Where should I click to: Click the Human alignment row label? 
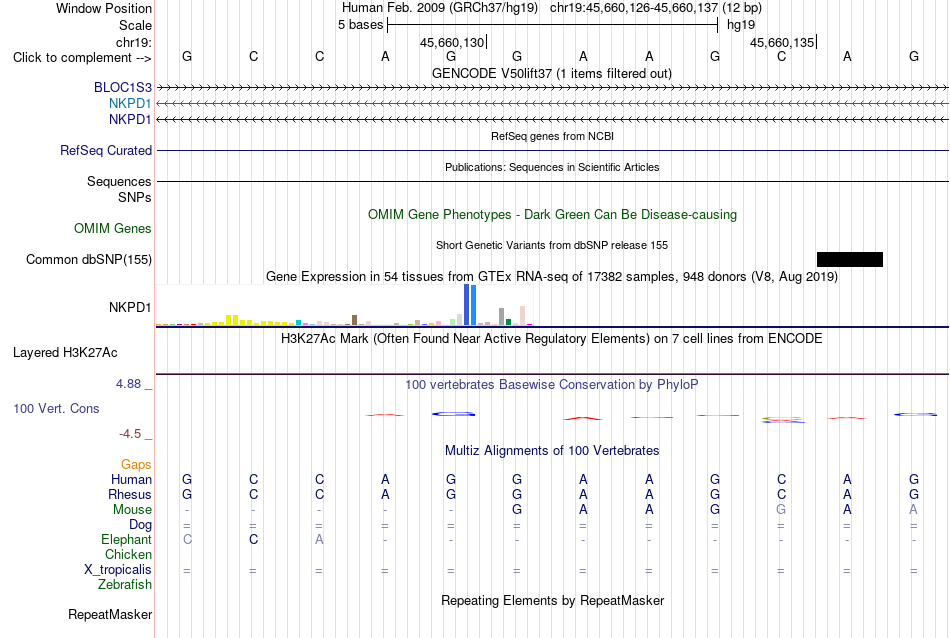pos(131,479)
